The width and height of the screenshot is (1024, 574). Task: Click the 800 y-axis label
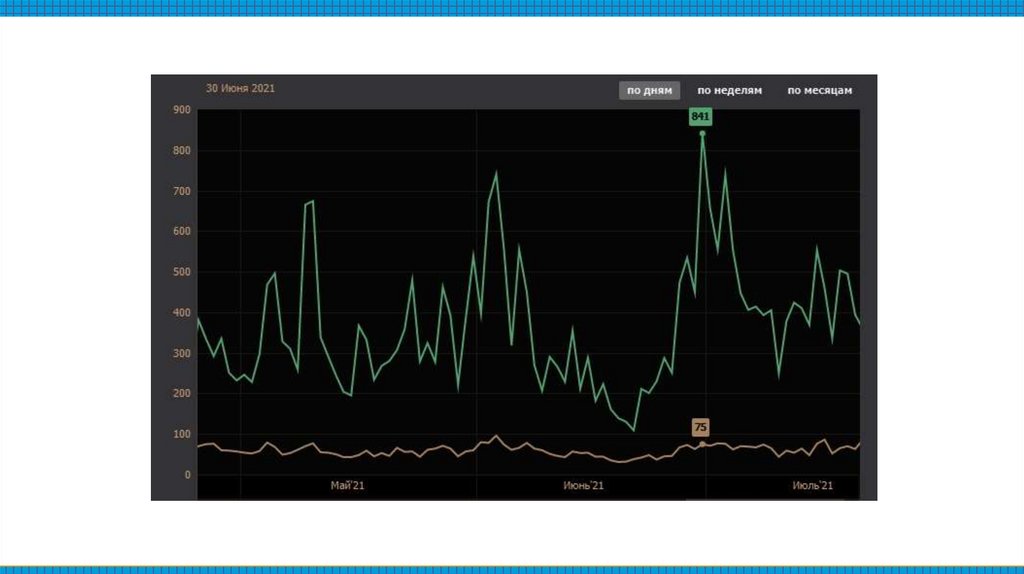[182, 150]
